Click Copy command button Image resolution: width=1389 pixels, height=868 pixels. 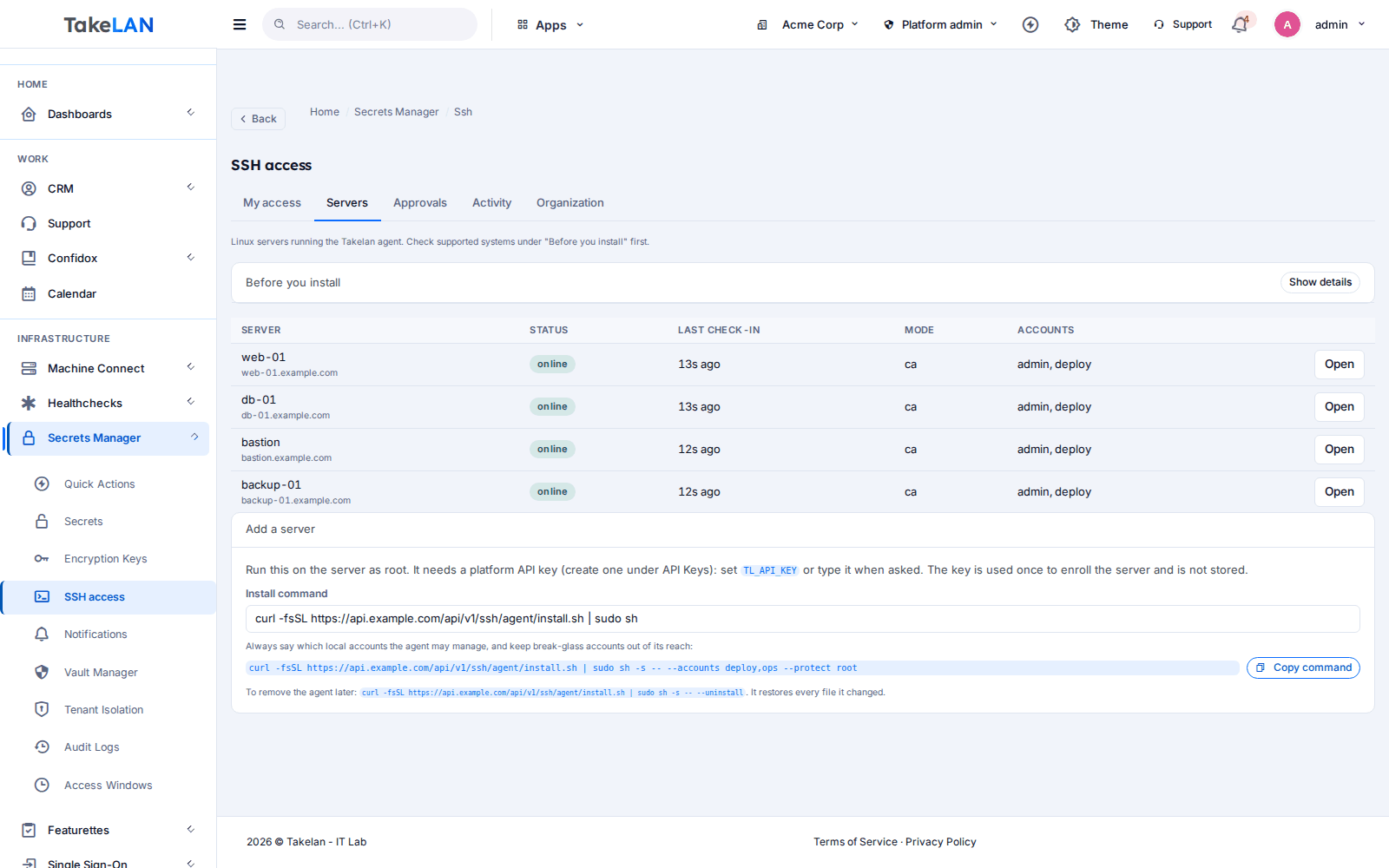[1303, 667]
